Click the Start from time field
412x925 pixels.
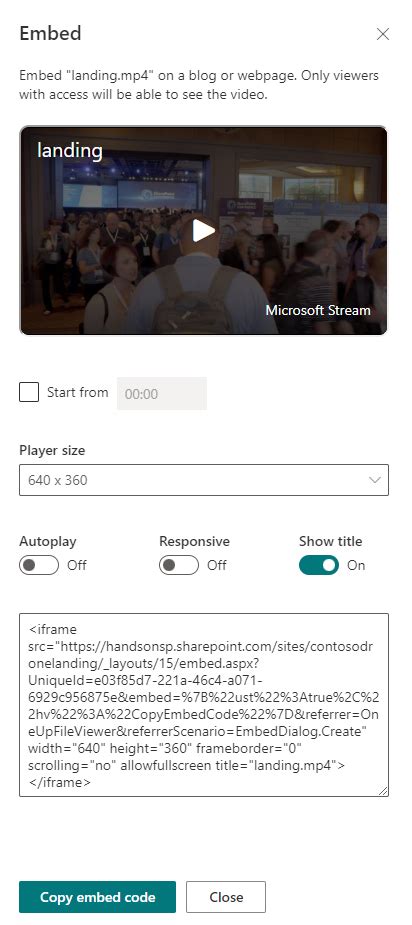(162, 393)
